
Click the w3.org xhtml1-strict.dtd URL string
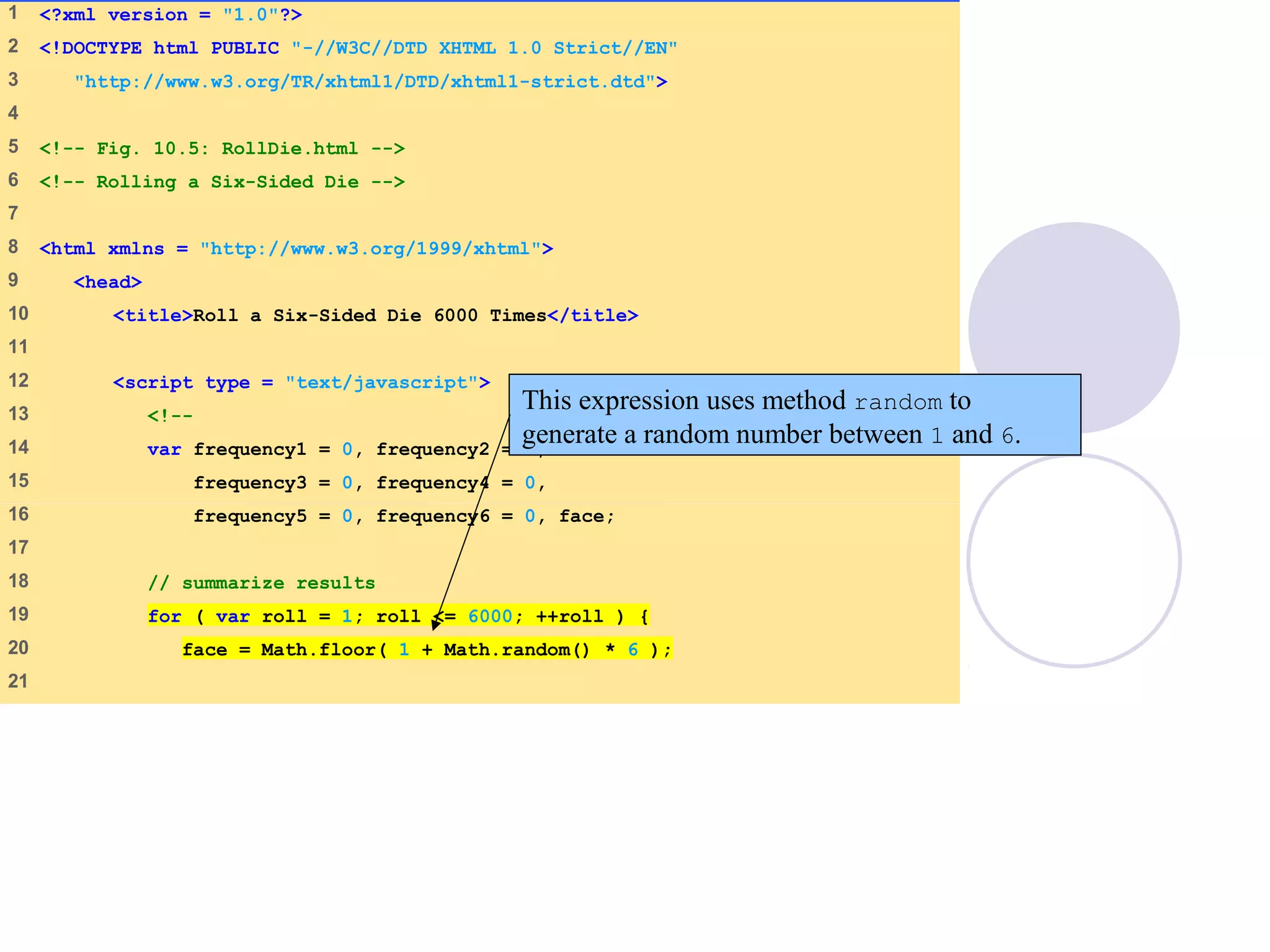(x=366, y=82)
